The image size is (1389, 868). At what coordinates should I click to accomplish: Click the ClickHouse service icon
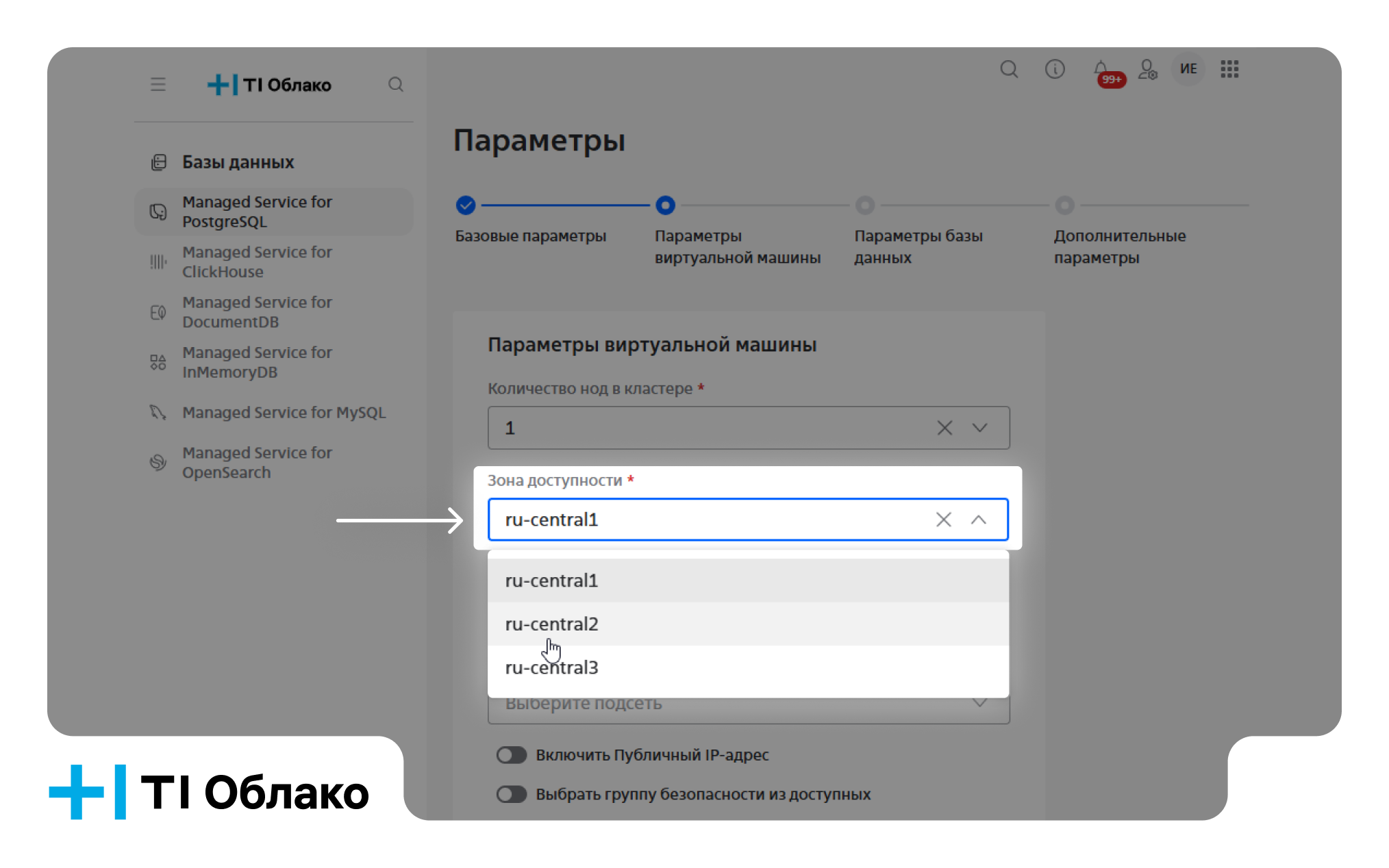(x=158, y=262)
